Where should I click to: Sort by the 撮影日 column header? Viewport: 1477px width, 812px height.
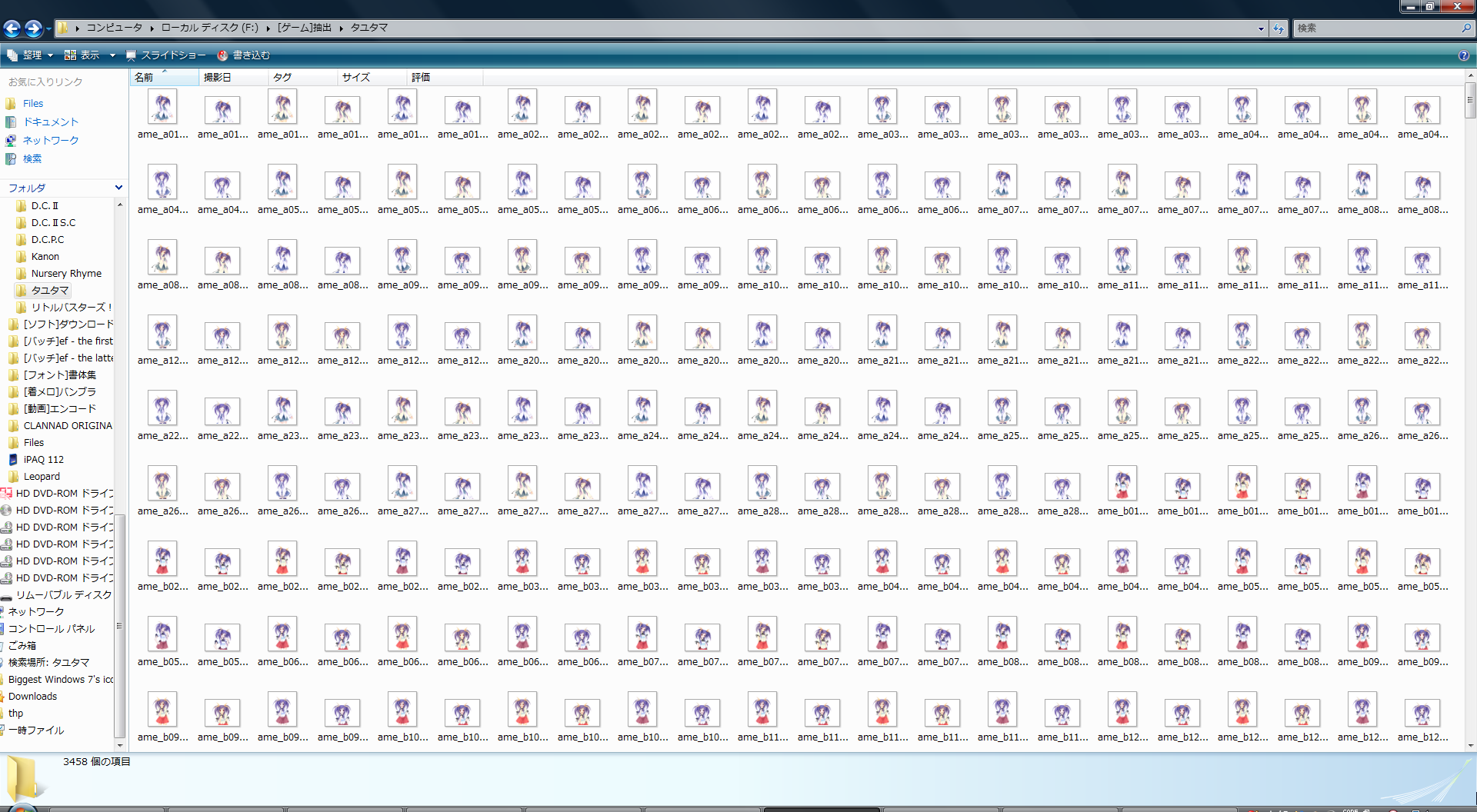click(x=233, y=78)
